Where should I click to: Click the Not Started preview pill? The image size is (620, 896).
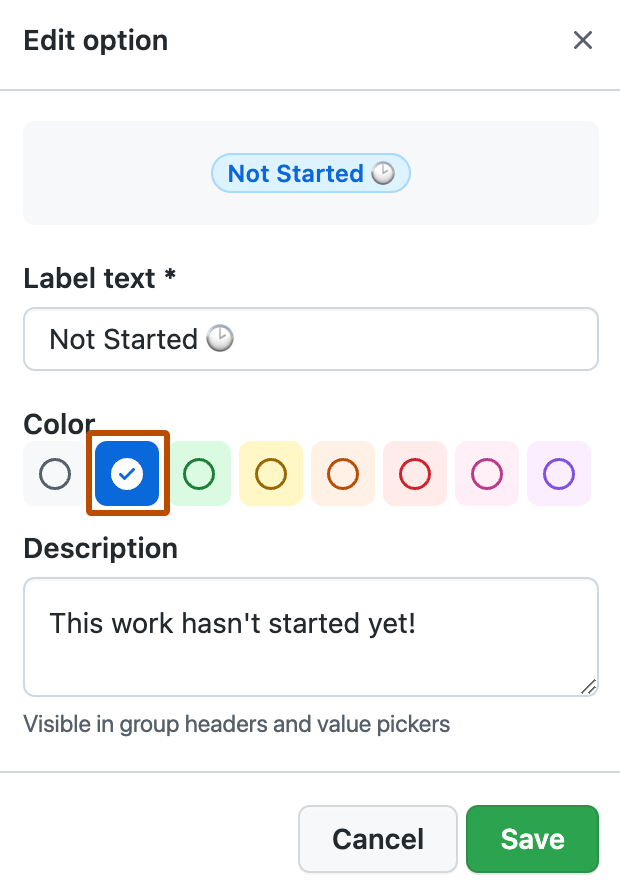click(x=310, y=173)
